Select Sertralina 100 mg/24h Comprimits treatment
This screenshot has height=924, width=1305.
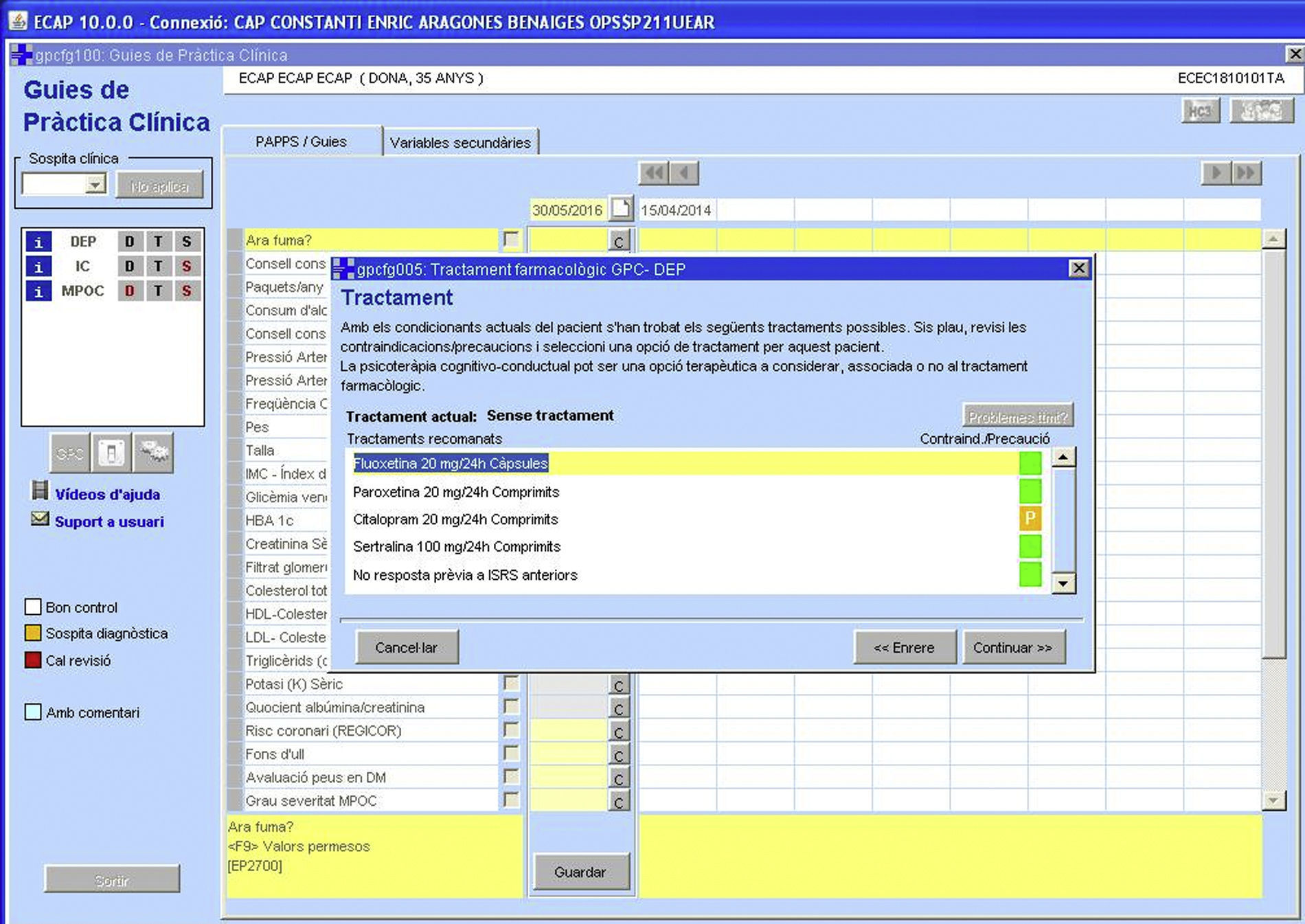[457, 547]
